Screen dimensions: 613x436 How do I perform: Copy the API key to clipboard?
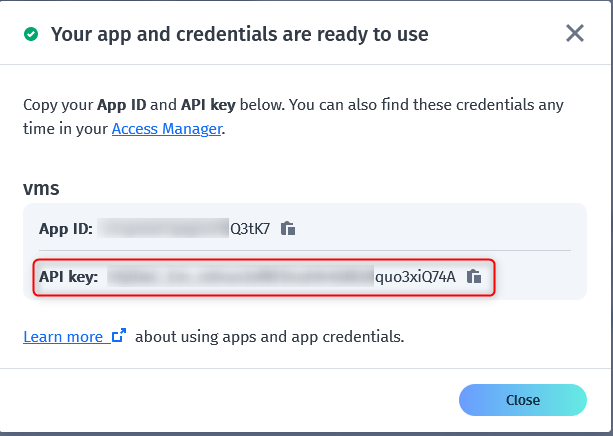tap(475, 277)
